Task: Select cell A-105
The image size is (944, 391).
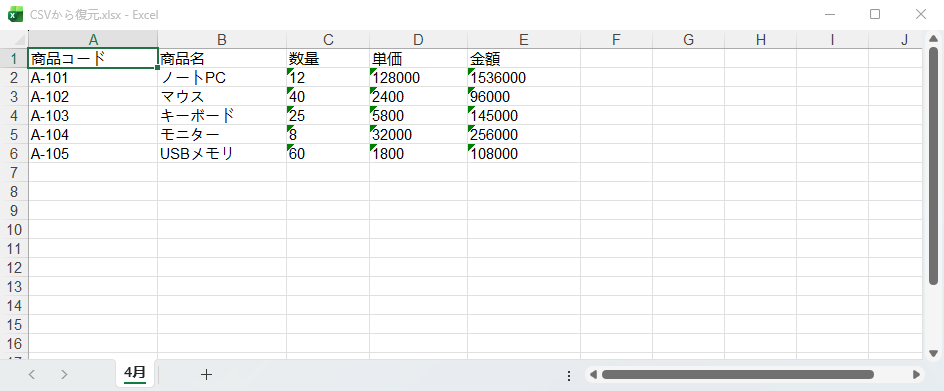Action: pos(93,154)
